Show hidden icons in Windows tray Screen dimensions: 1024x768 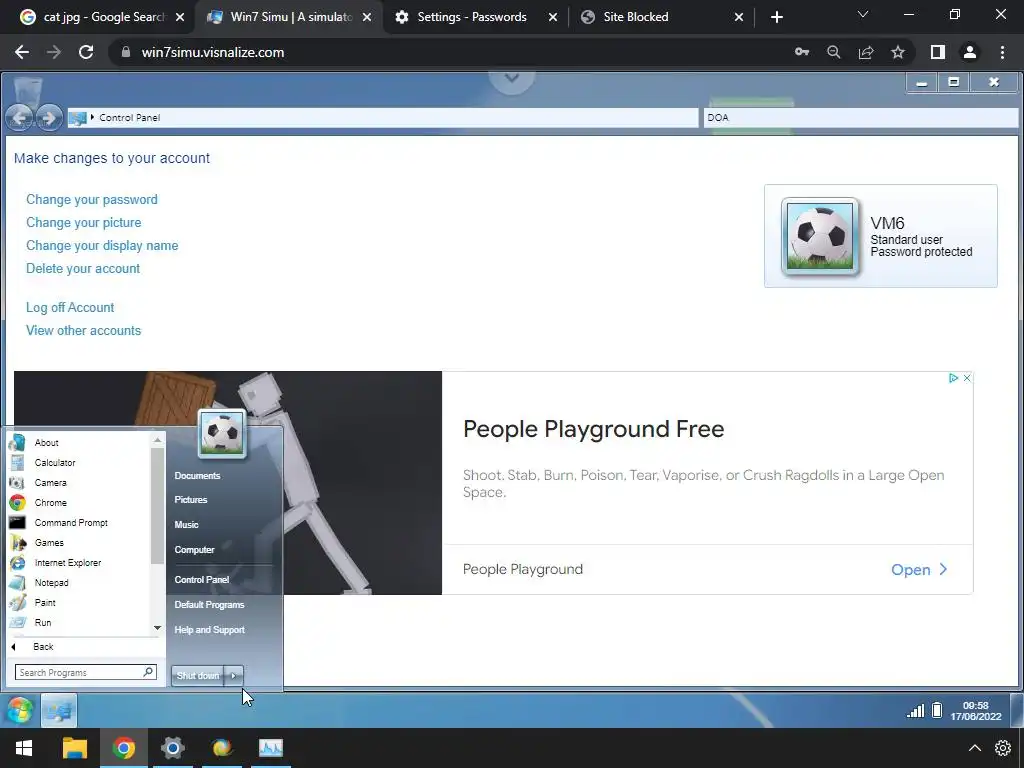click(x=974, y=748)
